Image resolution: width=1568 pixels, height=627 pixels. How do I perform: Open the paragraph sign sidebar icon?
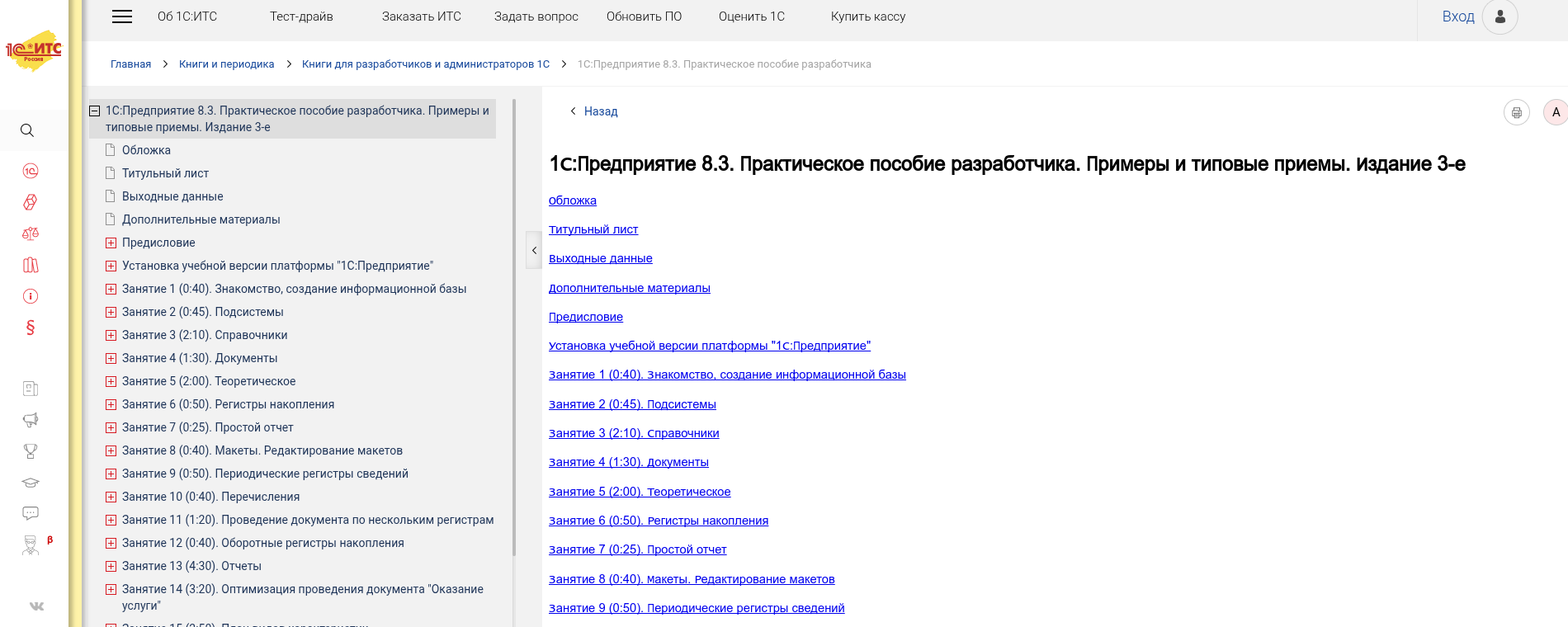click(x=31, y=328)
